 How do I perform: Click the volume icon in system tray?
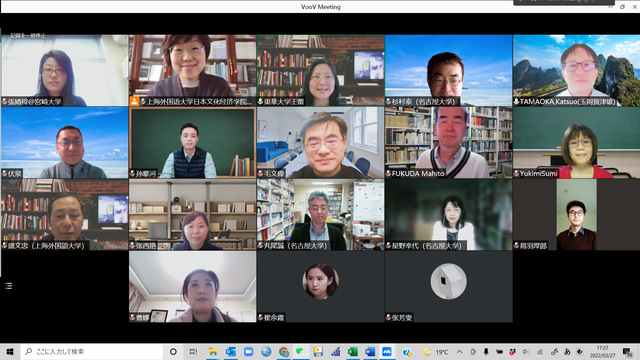click(x=526, y=351)
